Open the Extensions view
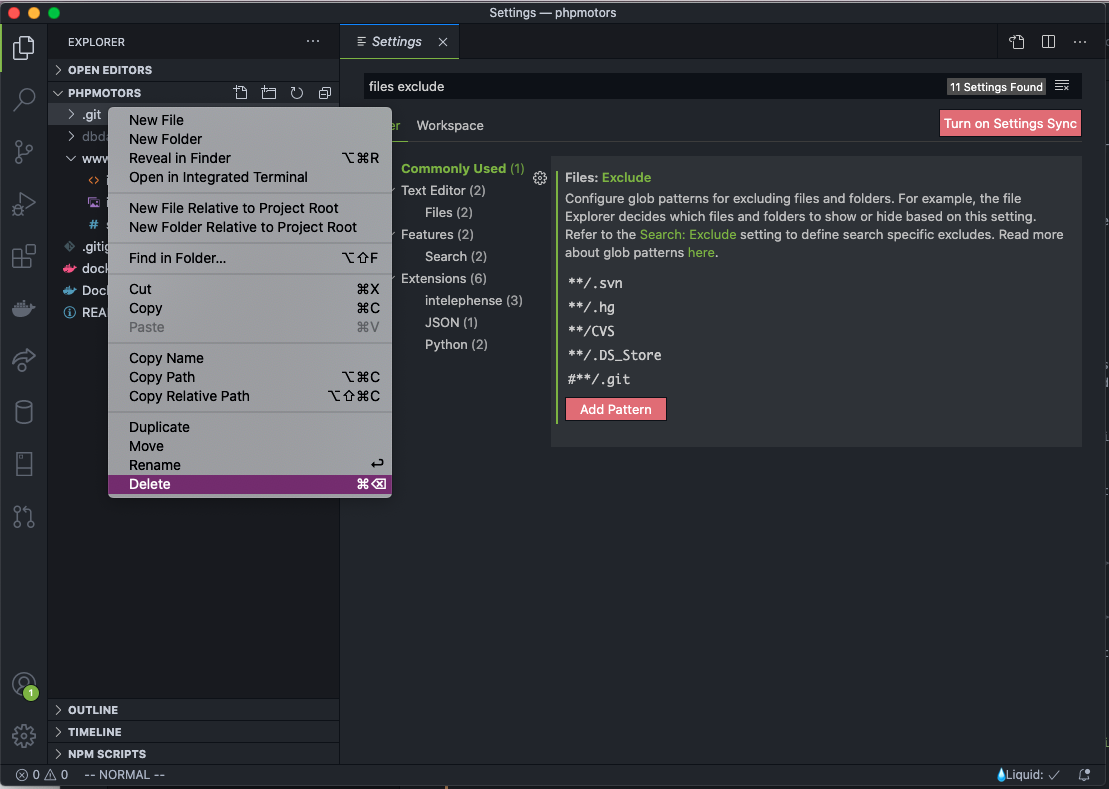1109x789 pixels. (23, 256)
